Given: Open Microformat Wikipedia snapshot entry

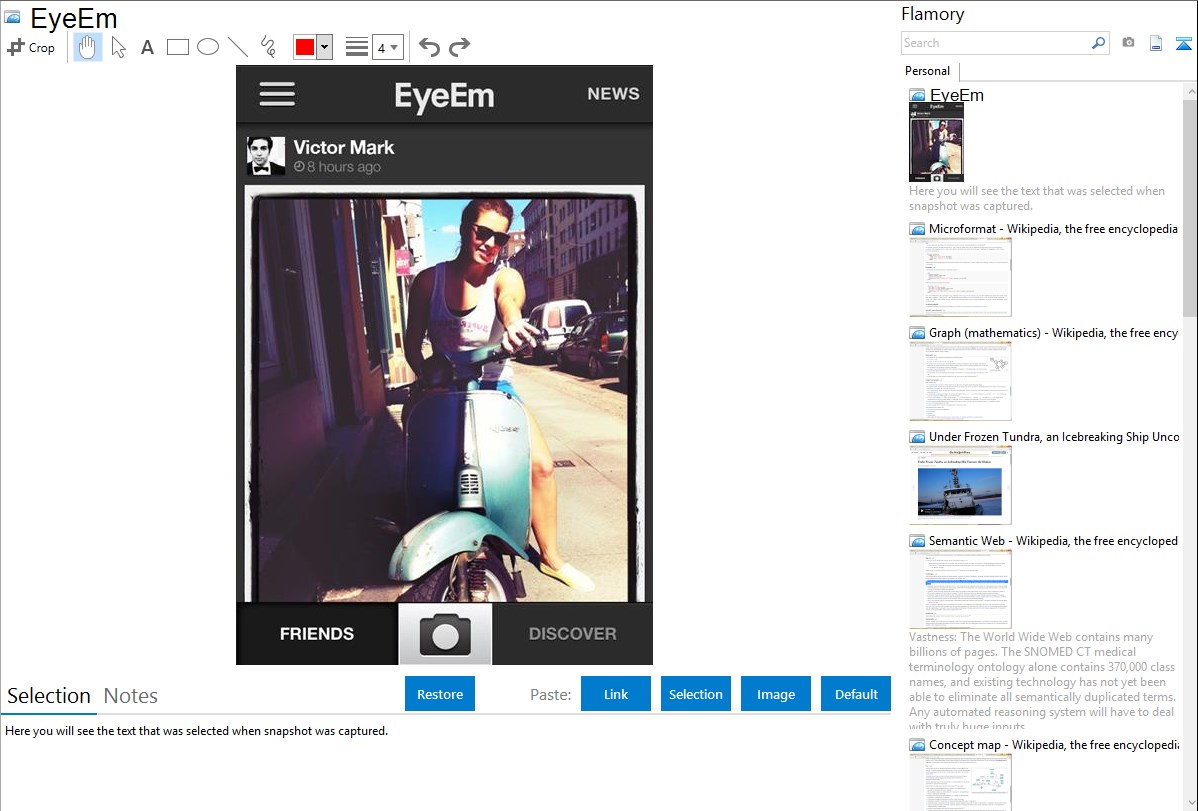Looking at the screenshot, I should pyautogui.click(x=1053, y=229).
